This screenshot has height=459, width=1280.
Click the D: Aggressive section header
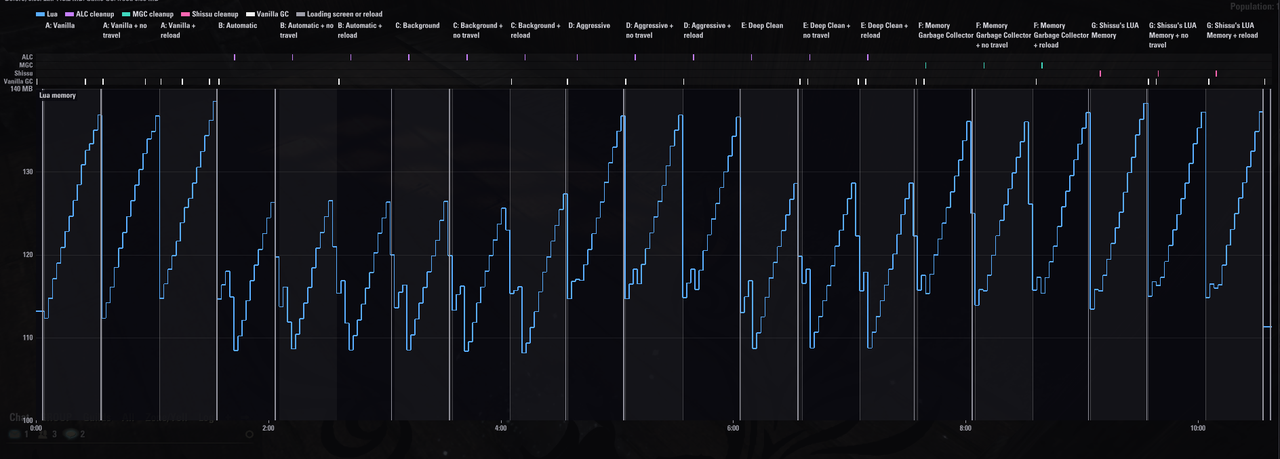pyautogui.click(x=589, y=25)
